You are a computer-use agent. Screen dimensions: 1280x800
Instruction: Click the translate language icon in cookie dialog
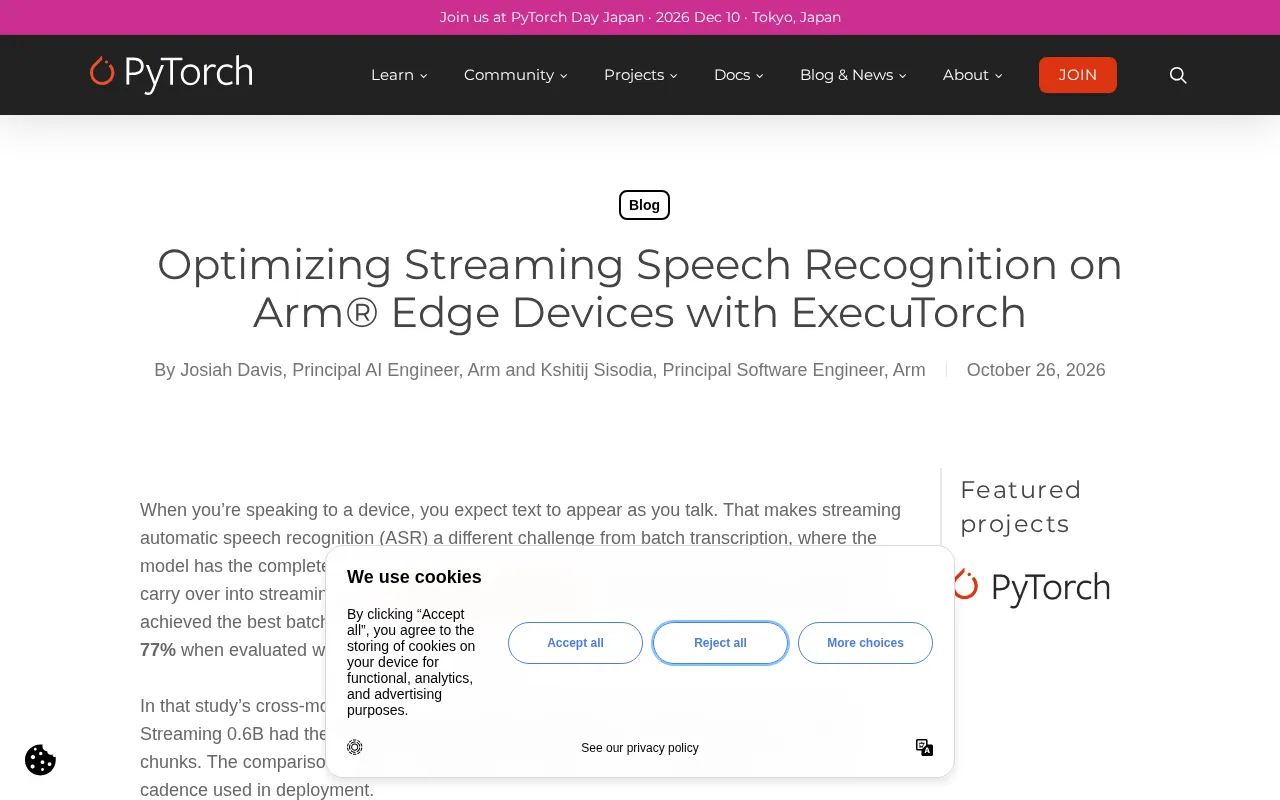924,747
